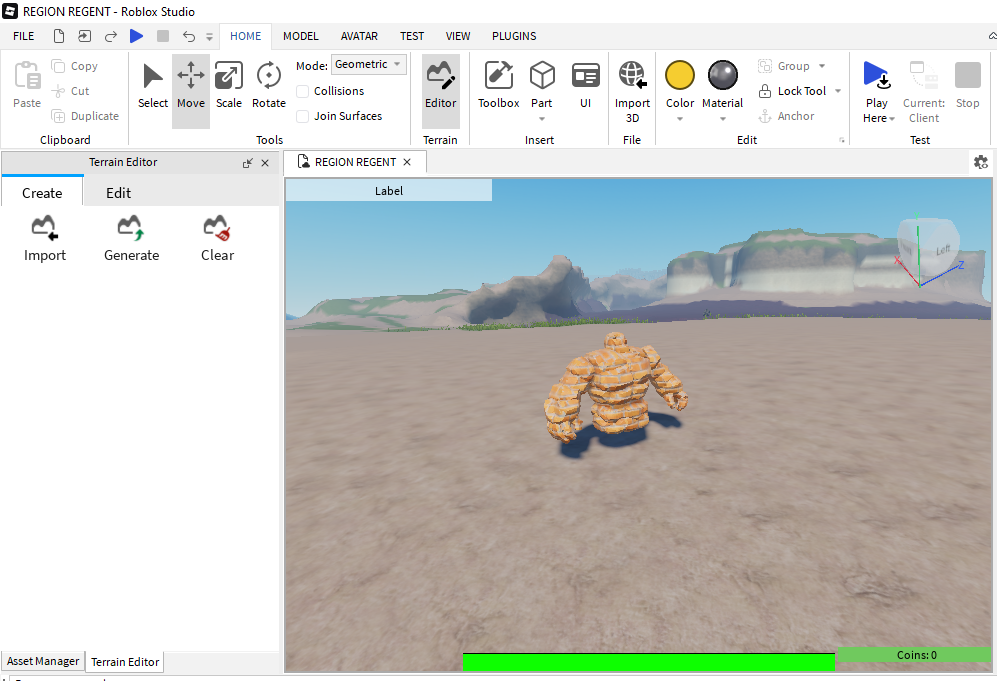Open the Mode Geometric dropdown
The width and height of the screenshot is (997, 681).
click(368, 64)
